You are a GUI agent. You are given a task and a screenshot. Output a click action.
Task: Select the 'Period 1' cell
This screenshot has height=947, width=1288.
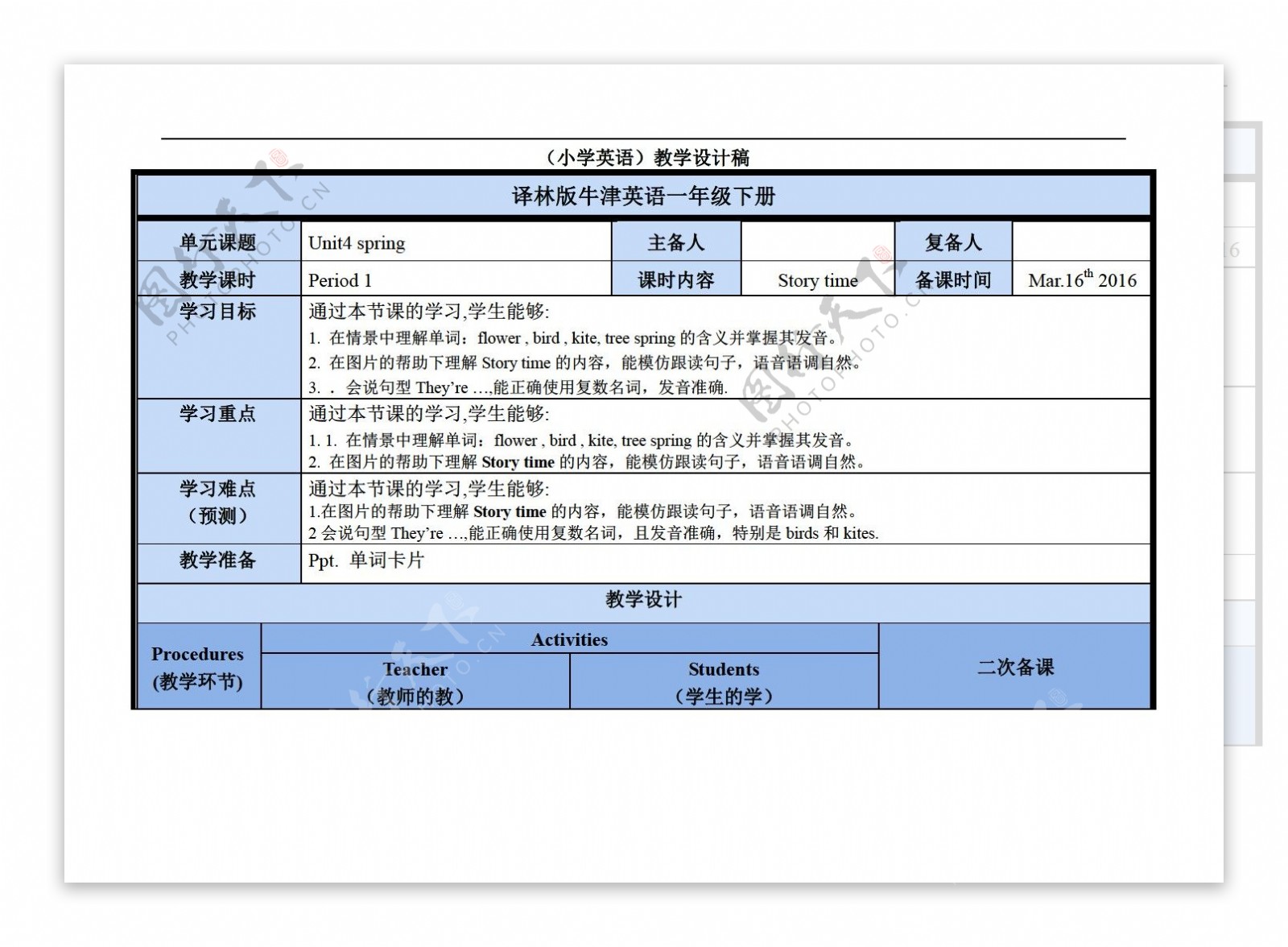coord(456,279)
